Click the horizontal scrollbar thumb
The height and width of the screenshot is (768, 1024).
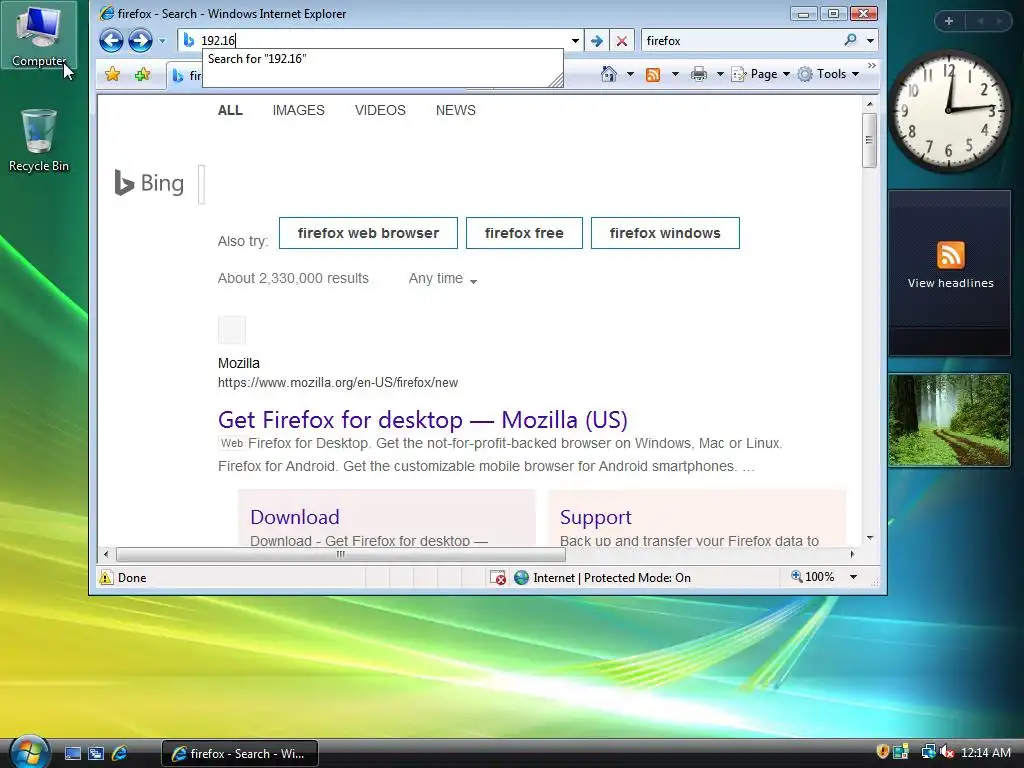click(340, 554)
